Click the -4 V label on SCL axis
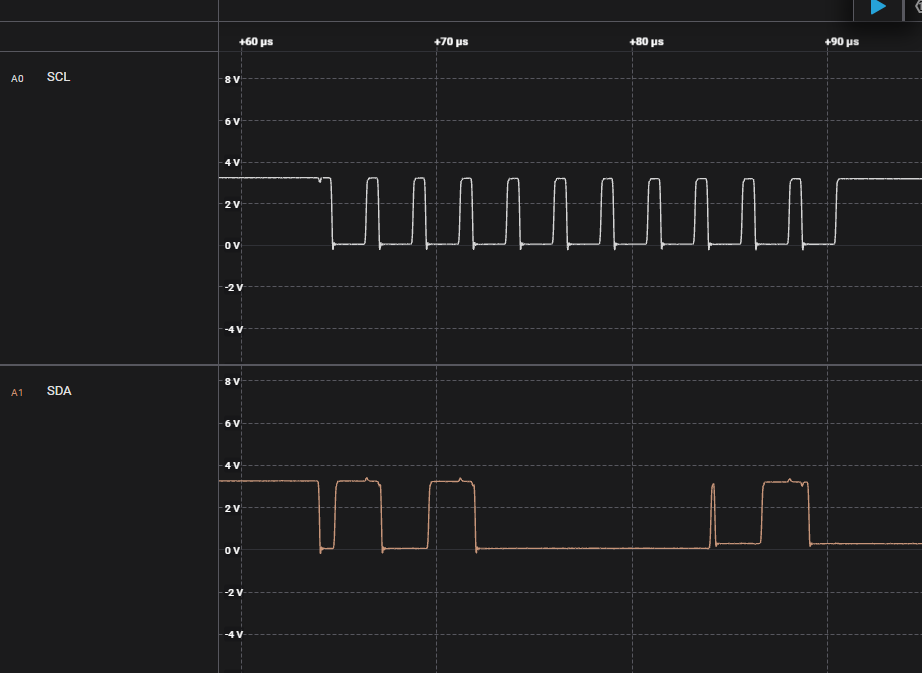The height and width of the screenshot is (673, 922). coord(233,330)
